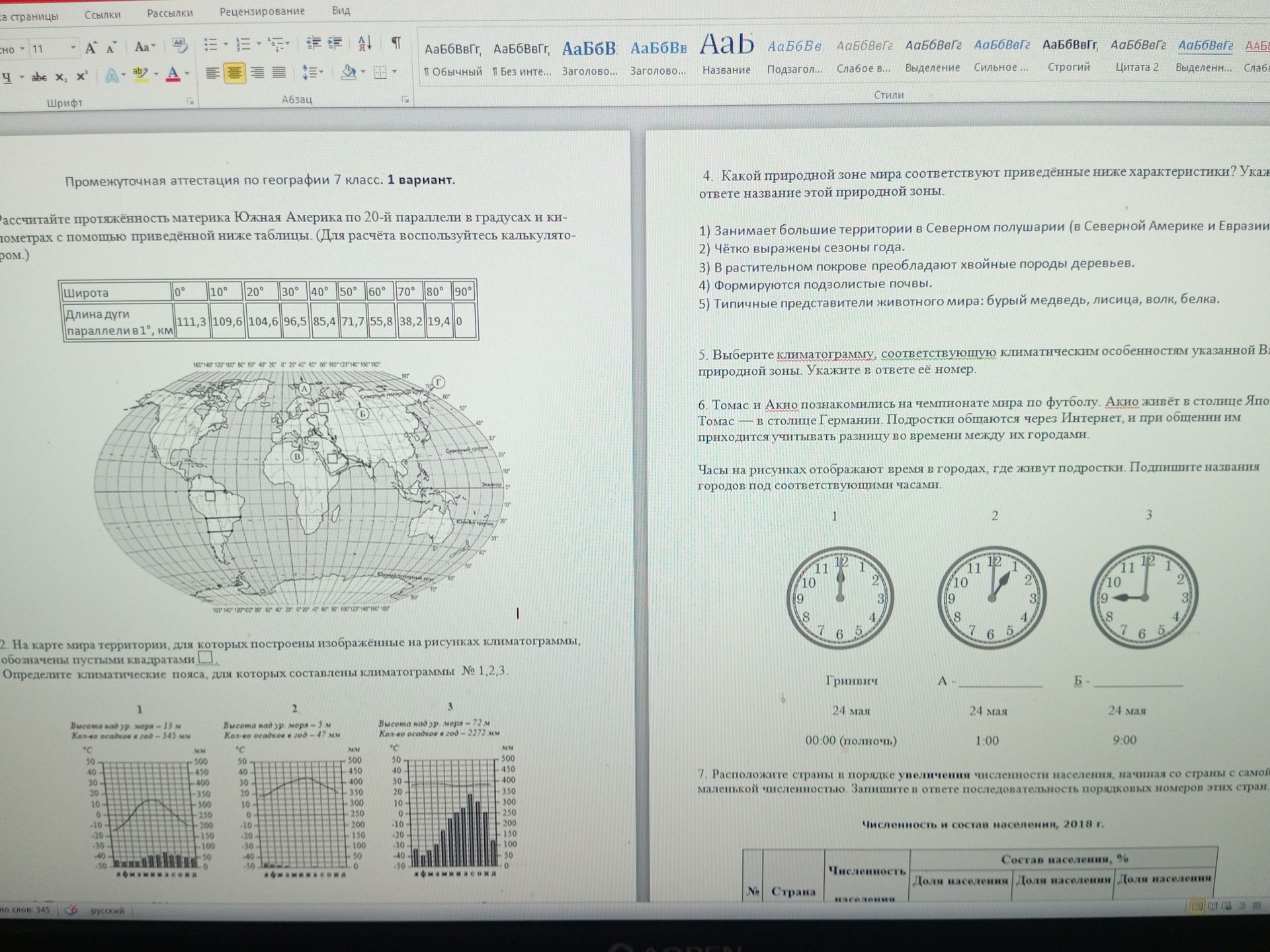Open the Ссылки ribbon tab
This screenshot has height=952, width=1270.
coord(103,14)
